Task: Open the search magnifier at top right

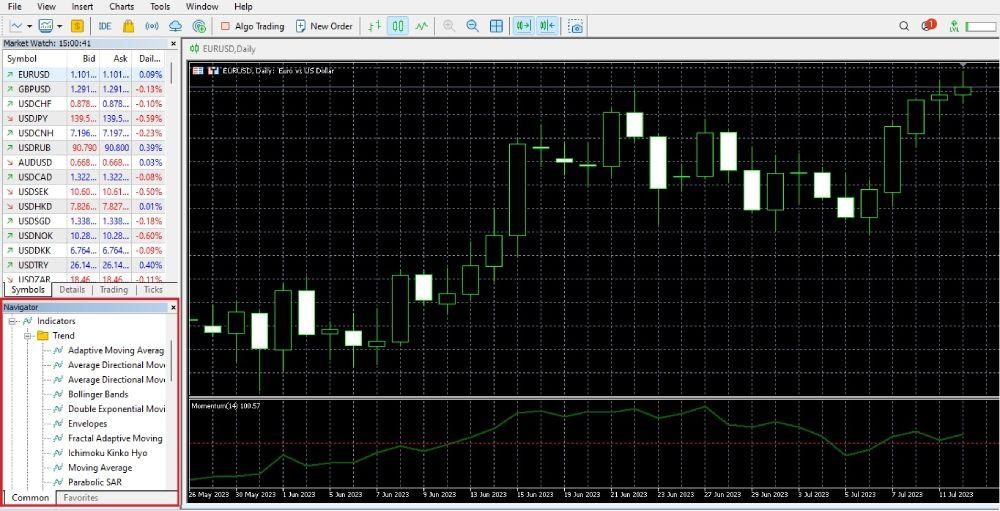Action: point(904,26)
